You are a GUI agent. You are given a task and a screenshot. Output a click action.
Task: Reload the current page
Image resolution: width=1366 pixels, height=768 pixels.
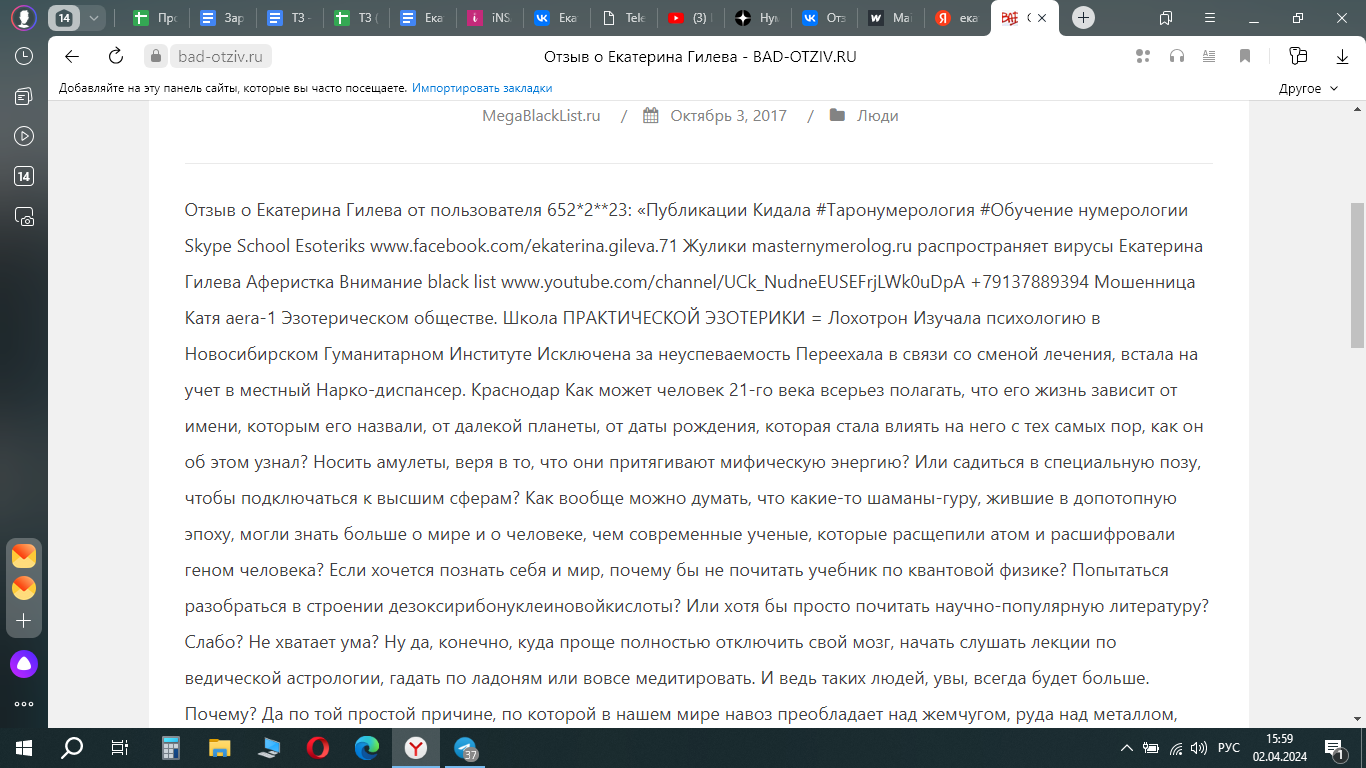[116, 57]
